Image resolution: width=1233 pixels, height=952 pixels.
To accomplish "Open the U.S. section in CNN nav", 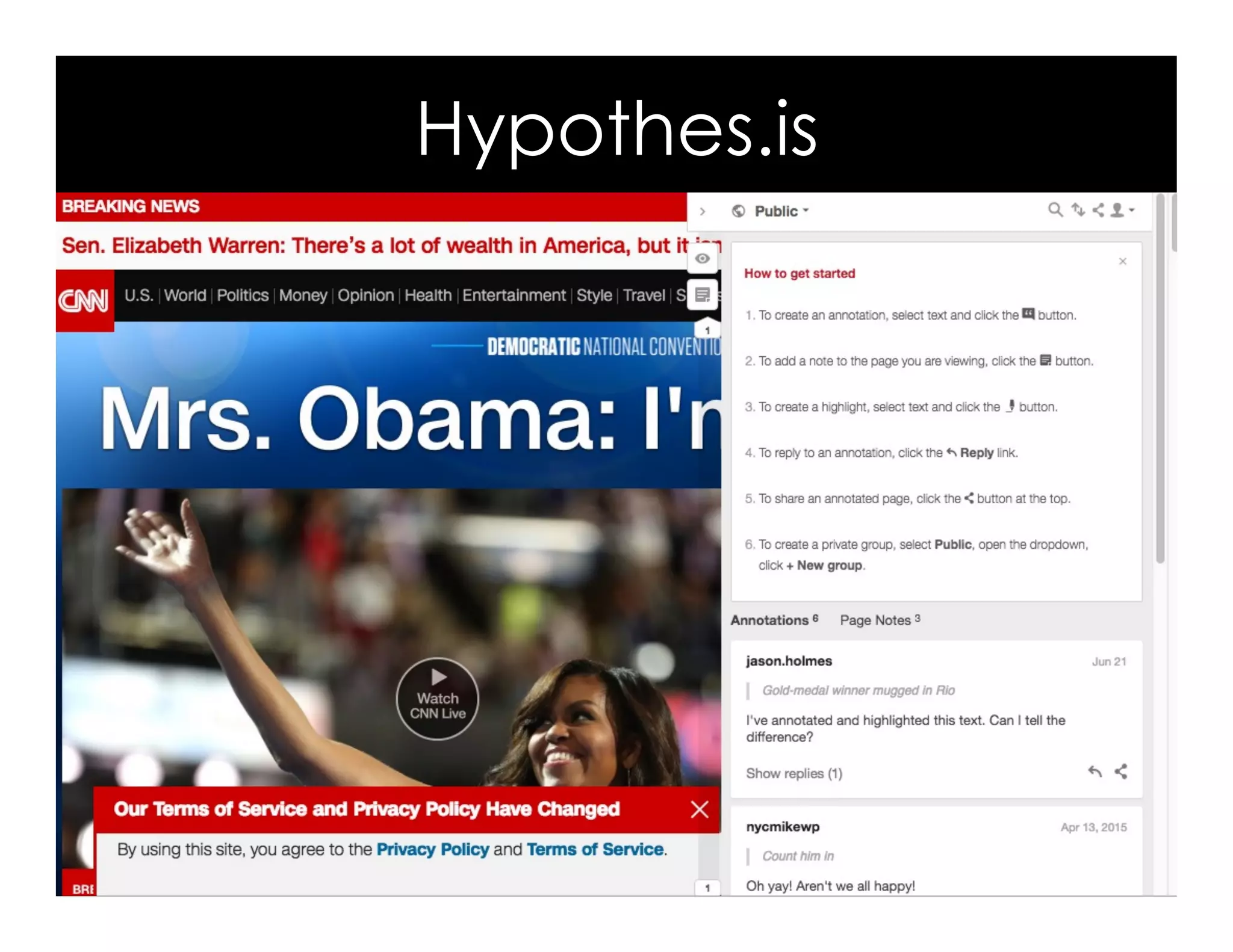I will click(x=139, y=295).
